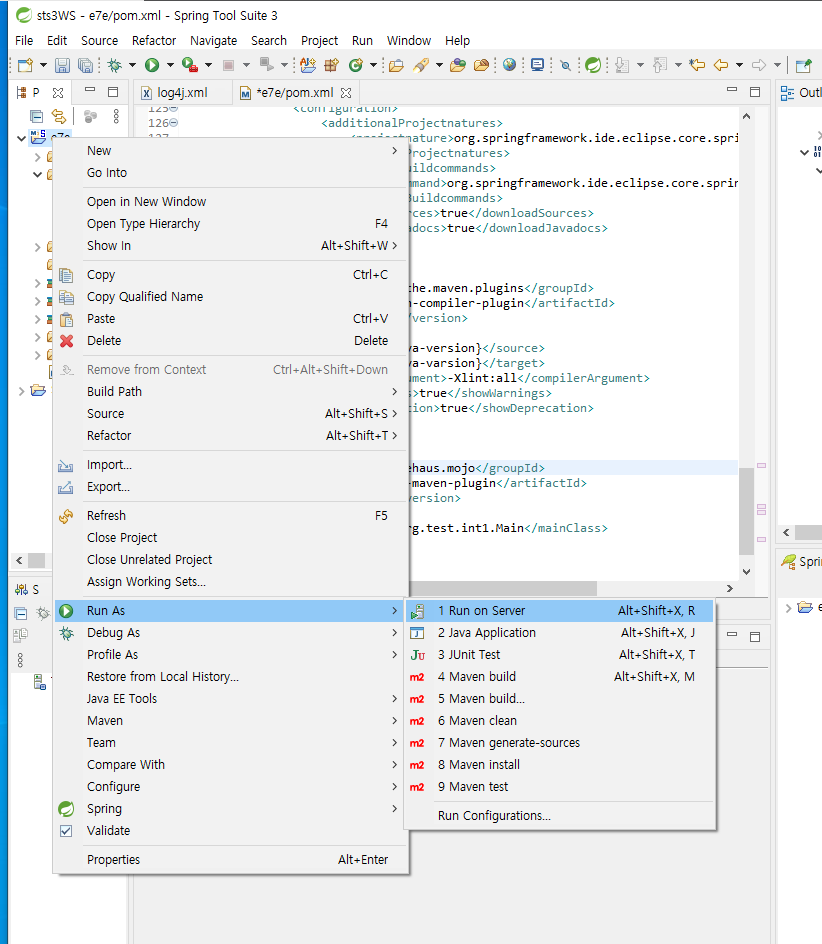Click the green Run toolbar icon
The width and height of the screenshot is (822, 944).
tap(152, 65)
